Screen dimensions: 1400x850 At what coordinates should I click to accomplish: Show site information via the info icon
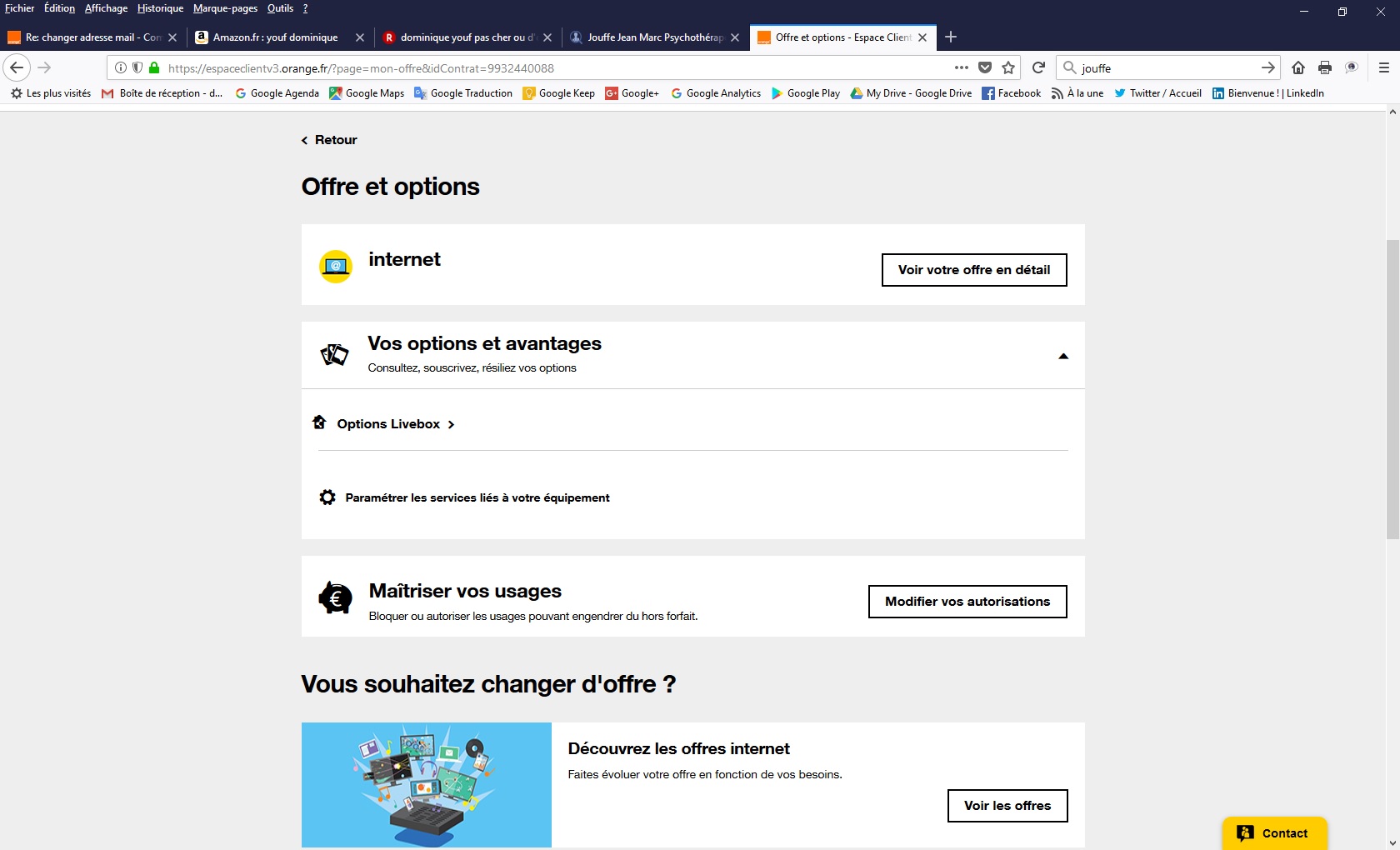click(x=121, y=67)
